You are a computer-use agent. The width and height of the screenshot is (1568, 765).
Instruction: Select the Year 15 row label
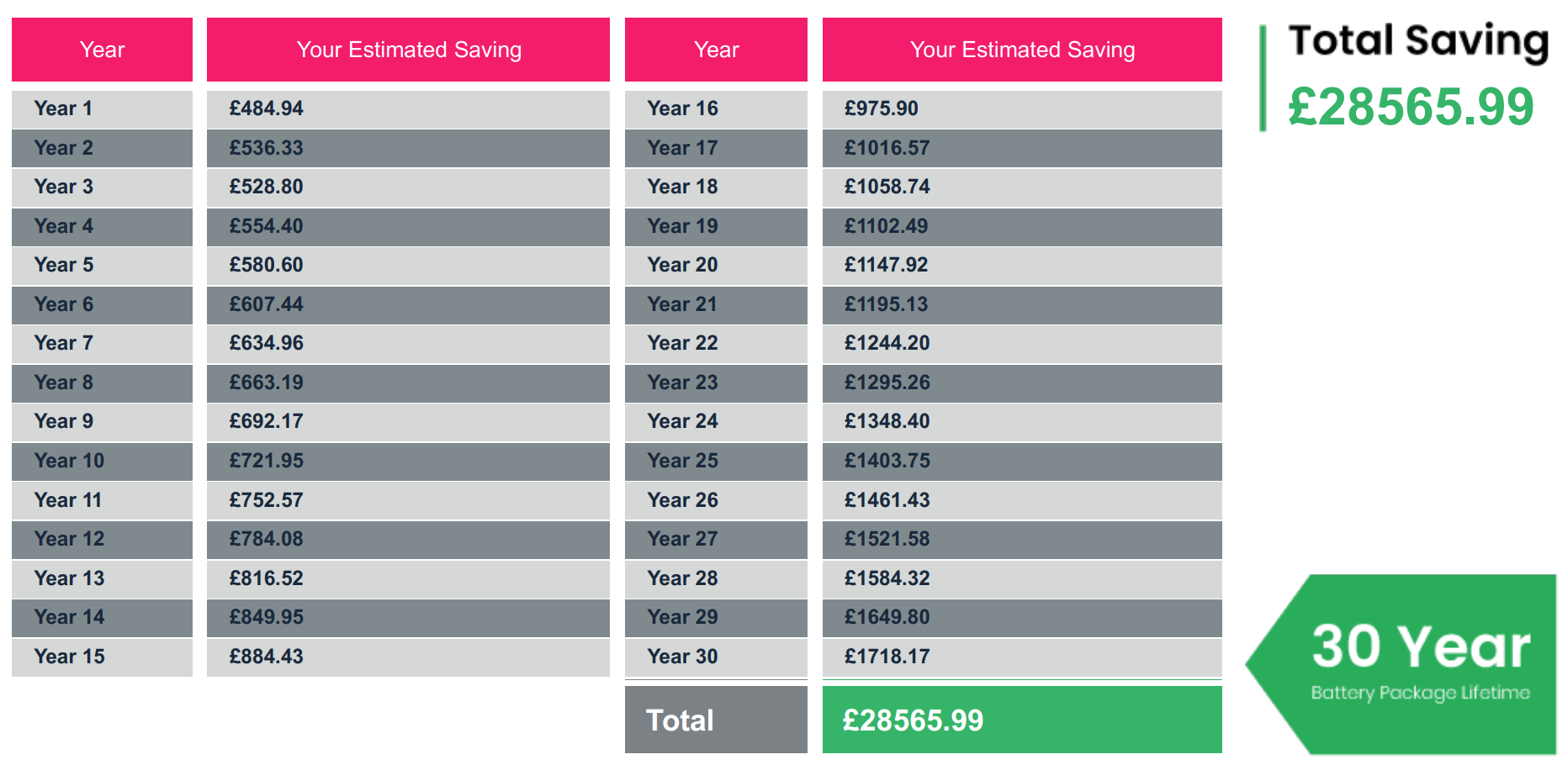69,657
